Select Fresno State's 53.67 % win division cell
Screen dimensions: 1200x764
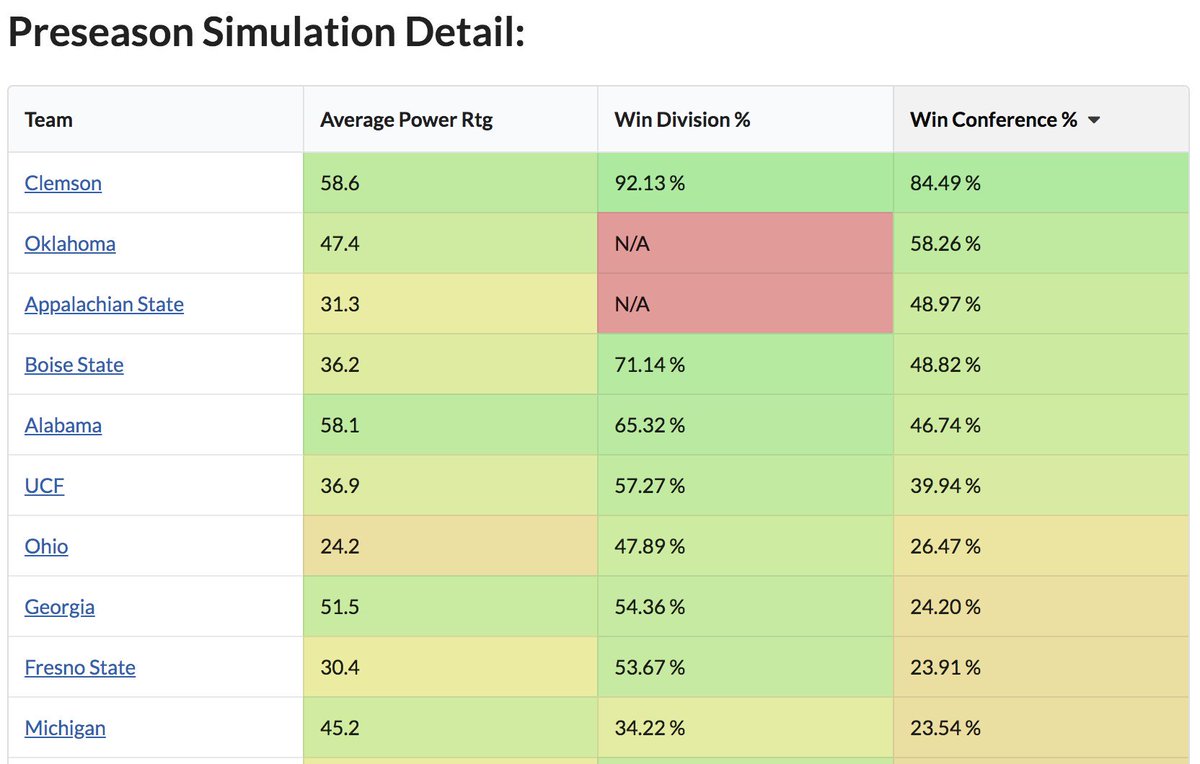(x=746, y=667)
